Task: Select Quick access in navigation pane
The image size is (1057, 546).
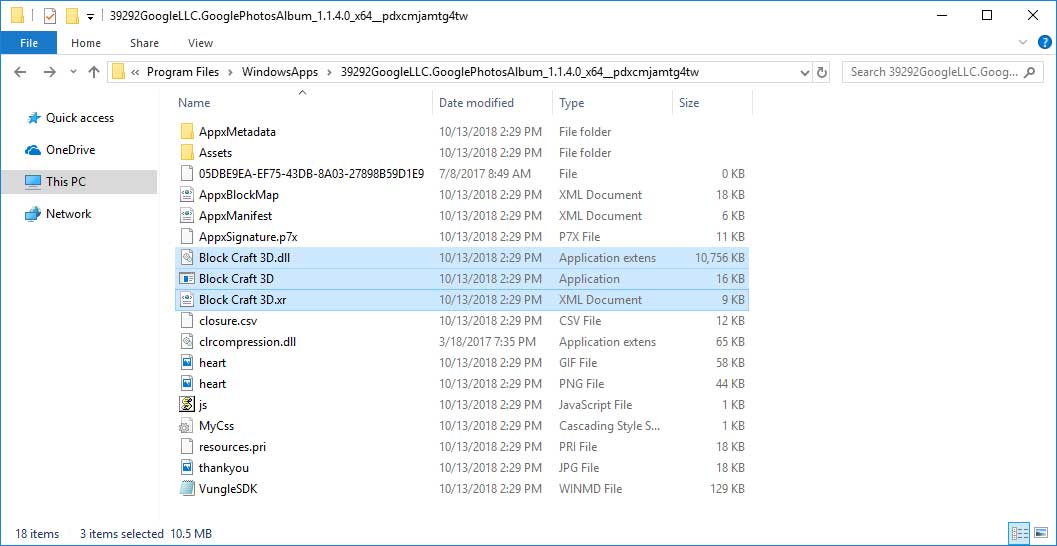Action: 80,118
